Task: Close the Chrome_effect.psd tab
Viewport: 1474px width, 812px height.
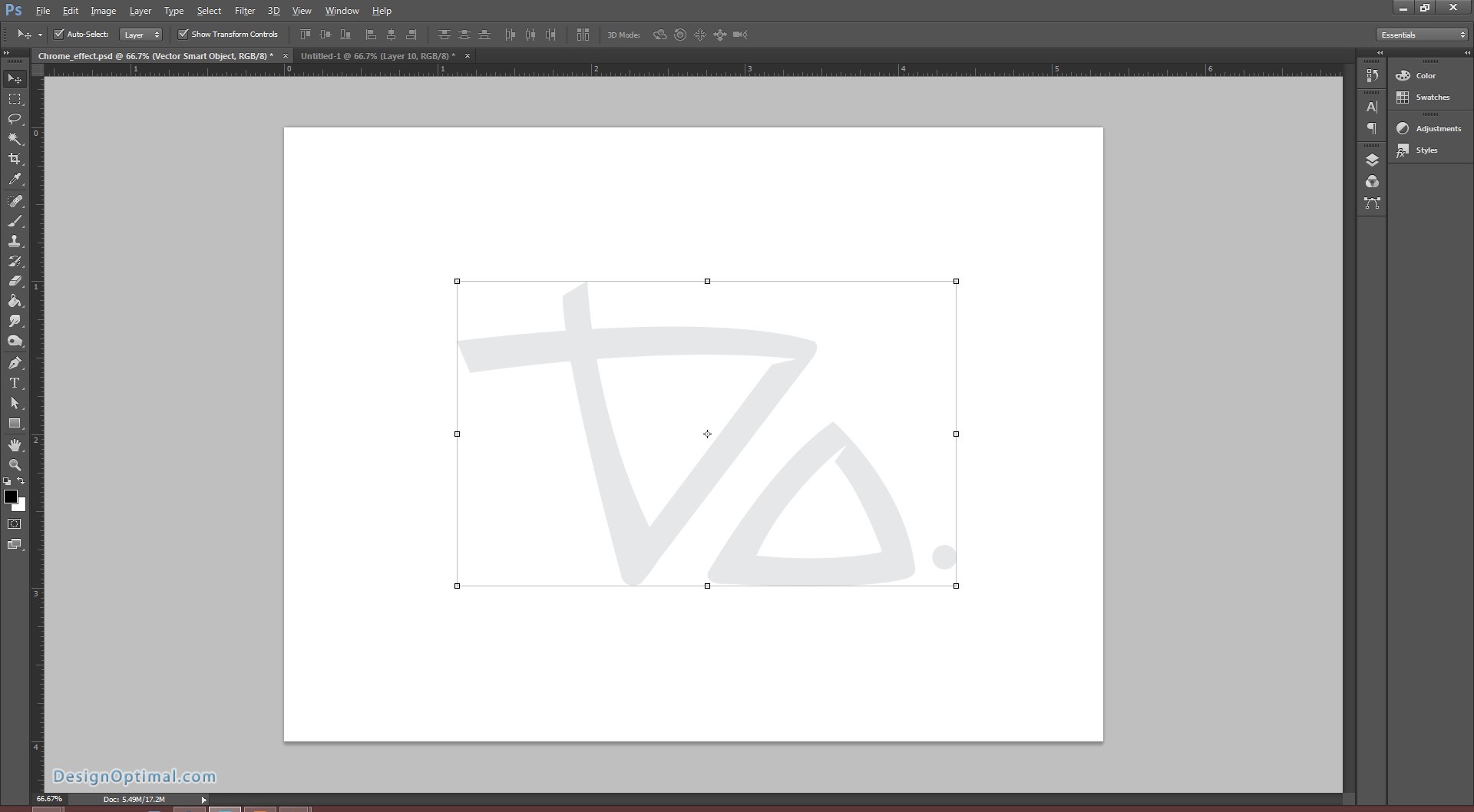Action: [286, 56]
